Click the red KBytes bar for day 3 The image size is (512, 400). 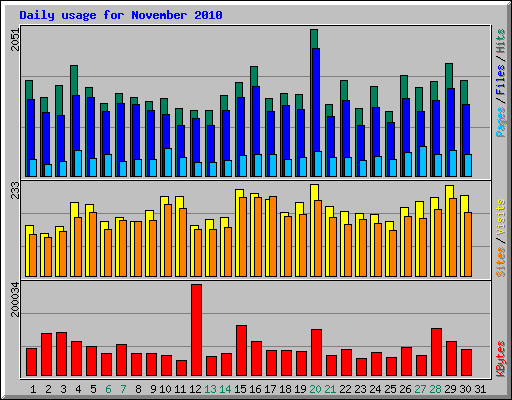[61, 354]
